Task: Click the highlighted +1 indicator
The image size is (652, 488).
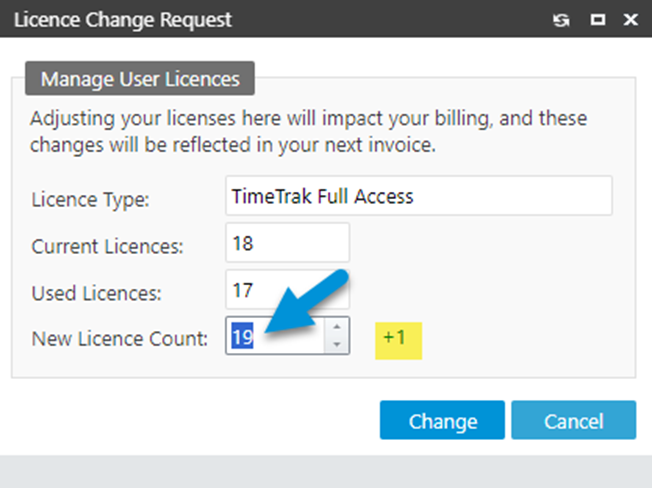Action: point(394,337)
